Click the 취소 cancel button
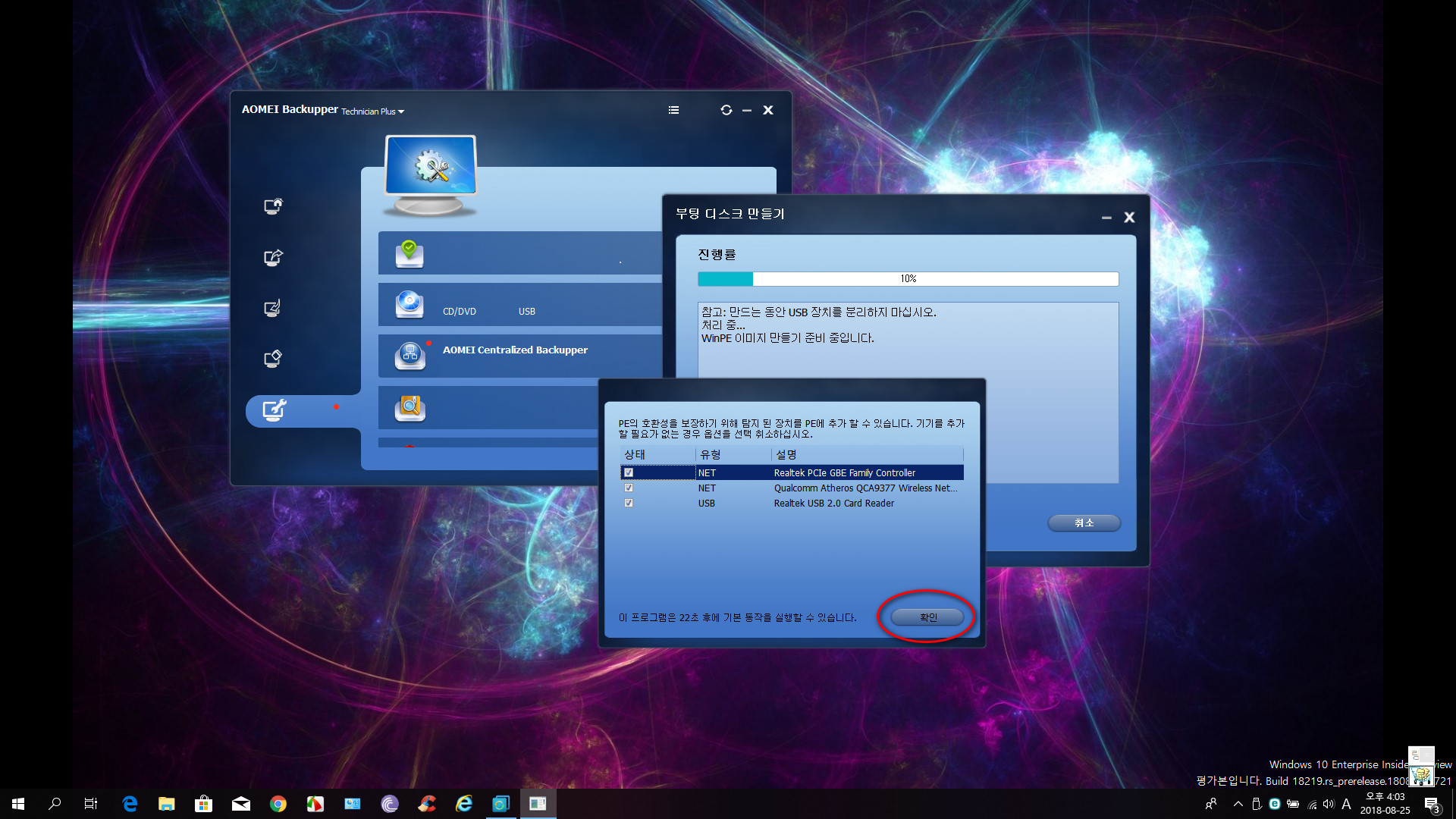 [1084, 522]
